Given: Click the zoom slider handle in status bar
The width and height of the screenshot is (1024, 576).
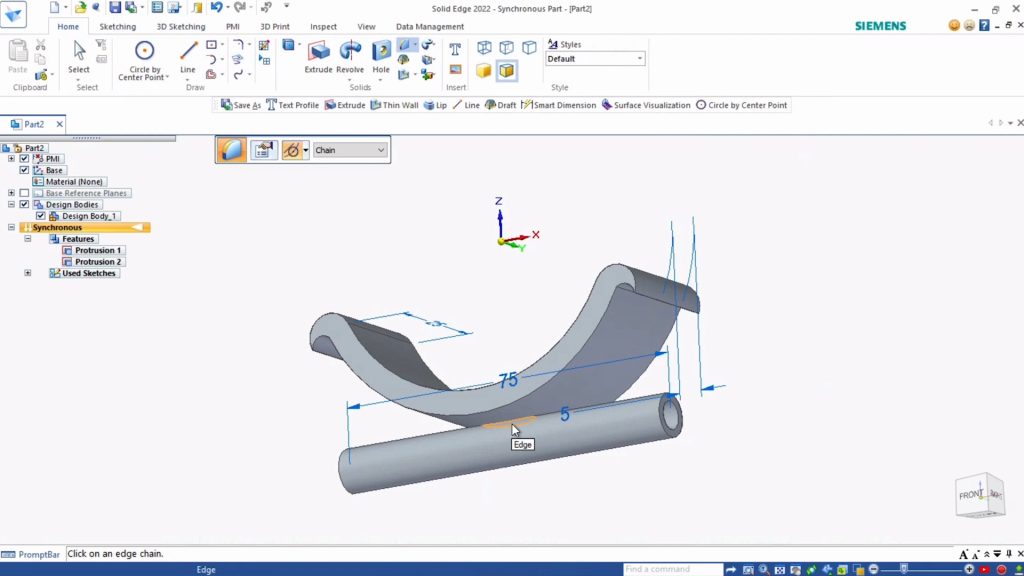Looking at the screenshot, I should pyautogui.click(x=904, y=570).
